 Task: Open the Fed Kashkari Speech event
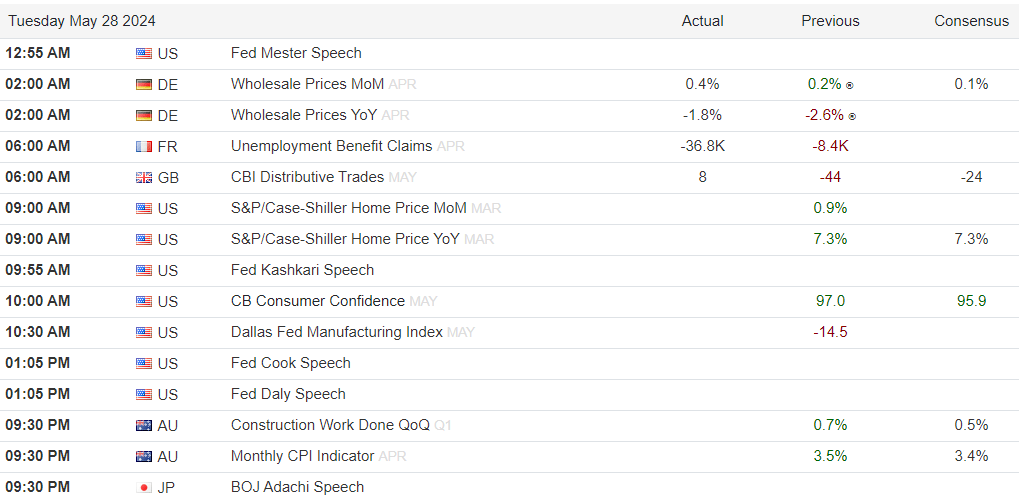coord(302,270)
